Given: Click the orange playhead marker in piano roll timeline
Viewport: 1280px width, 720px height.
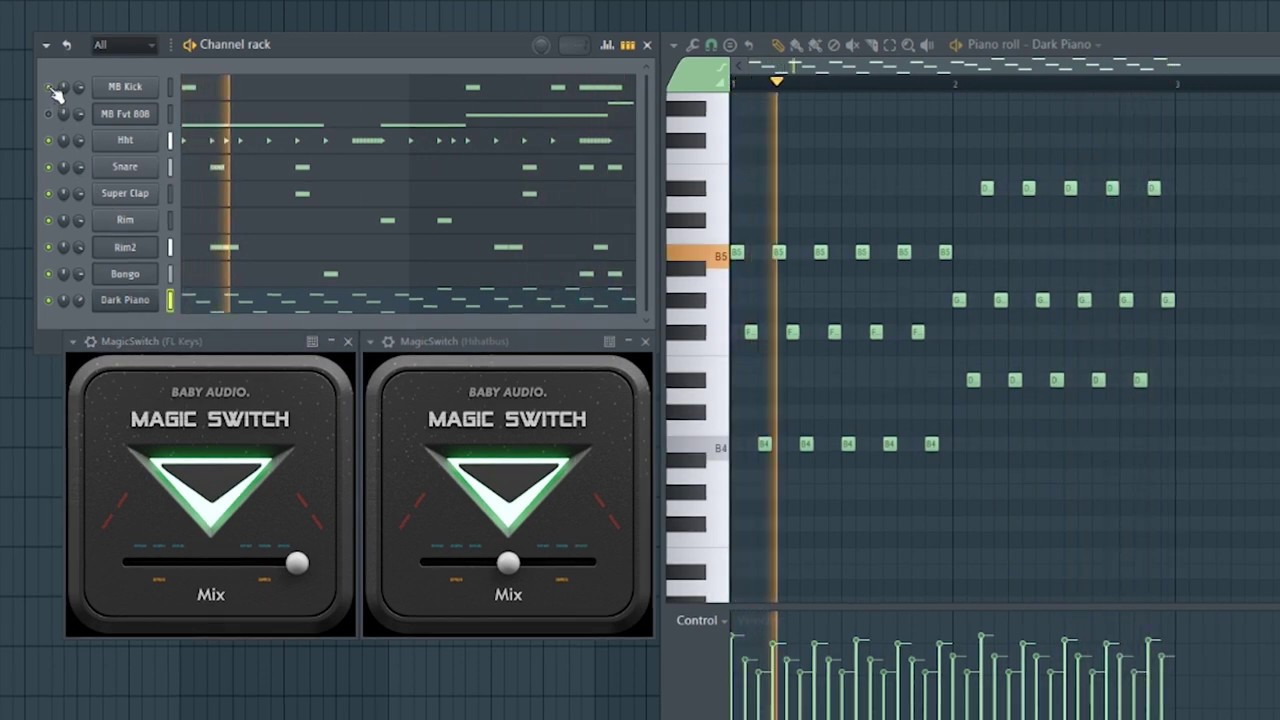Looking at the screenshot, I should (776, 81).
